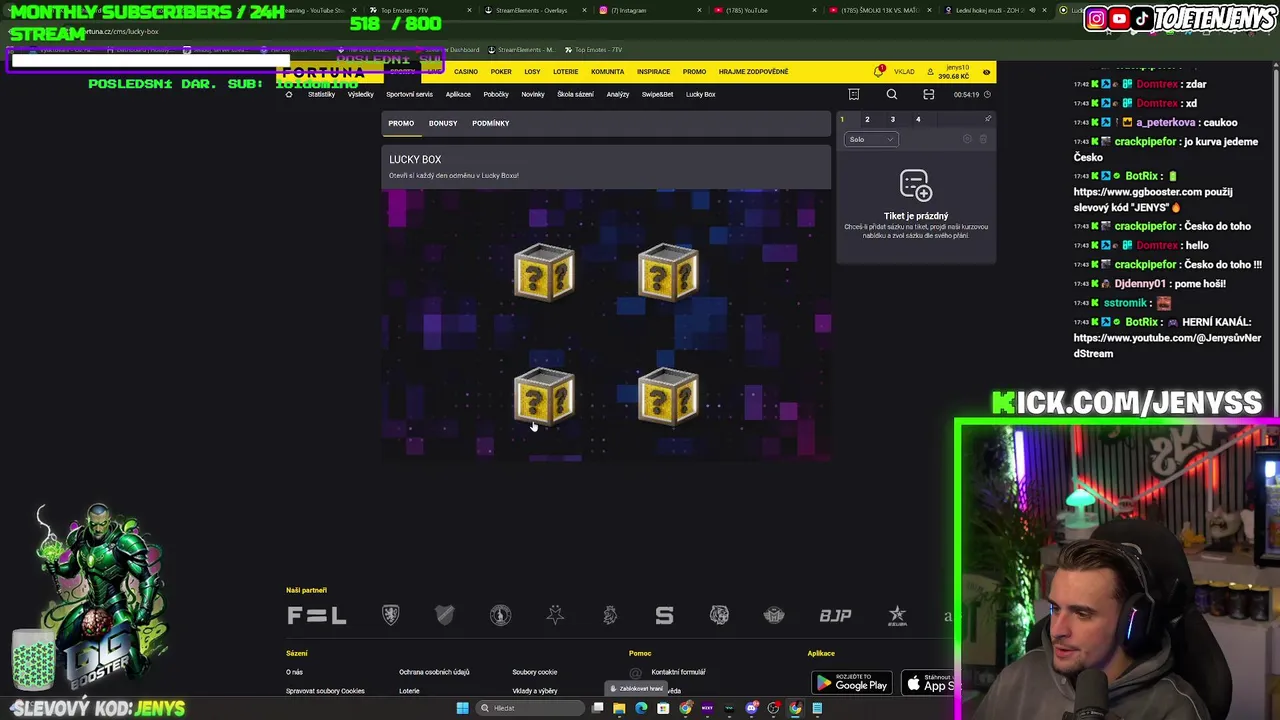
Task: Open the Vklady a výběry footer link
Action: [535, 691]
